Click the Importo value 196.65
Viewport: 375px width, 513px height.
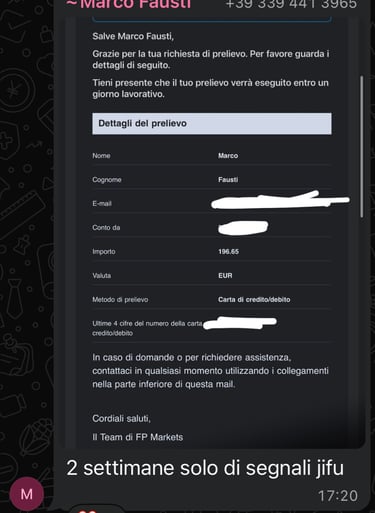pos(229,252)
